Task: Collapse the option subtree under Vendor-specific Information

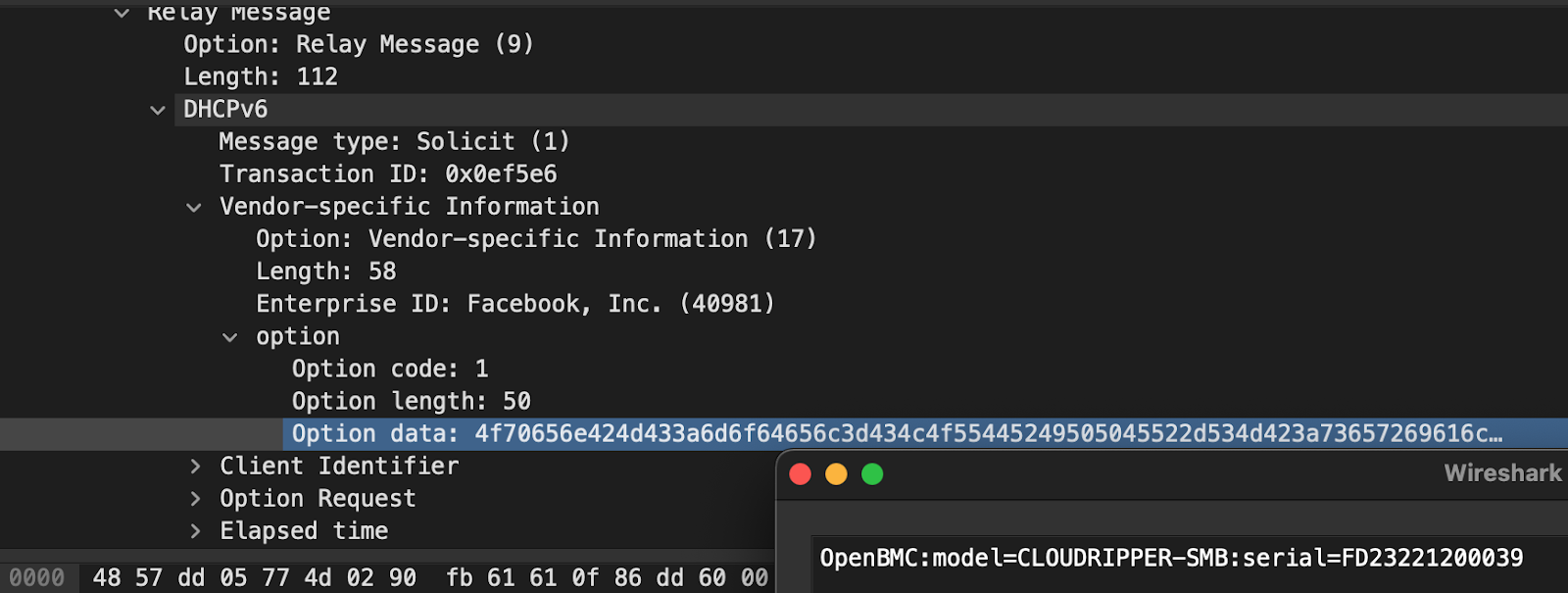Action: 229,336
